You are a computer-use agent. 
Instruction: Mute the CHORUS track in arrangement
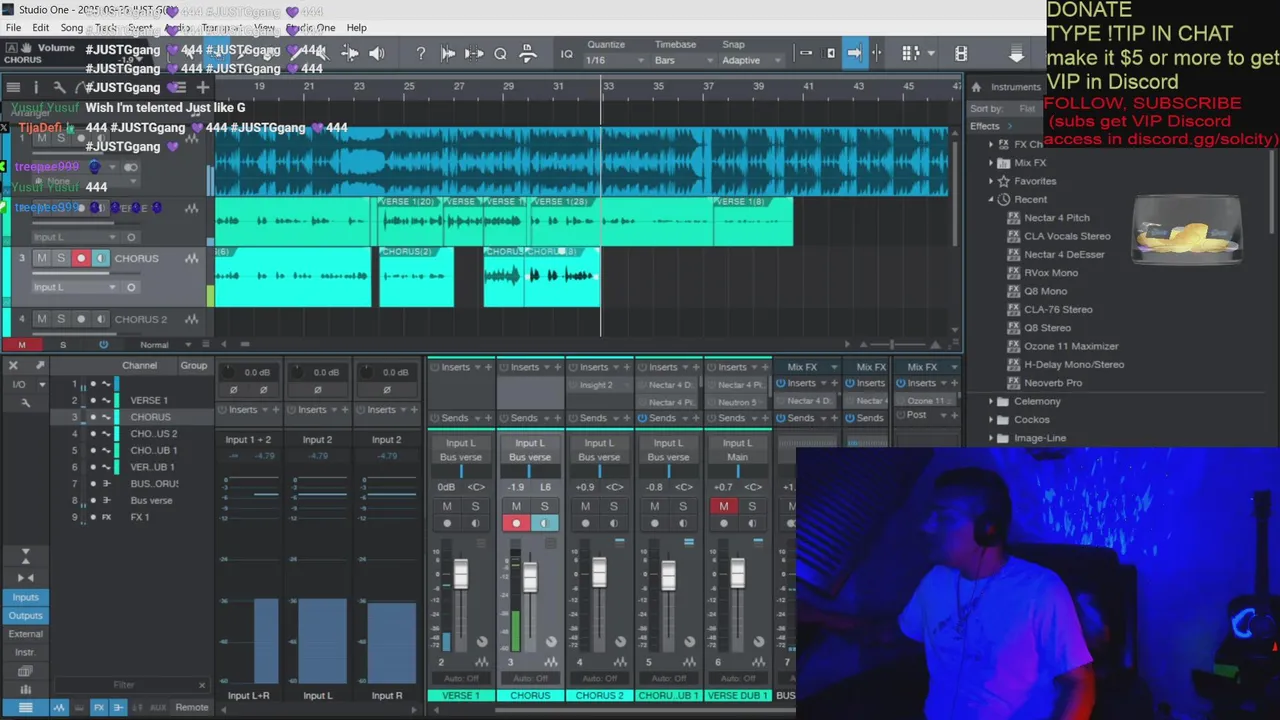[42, 258]
